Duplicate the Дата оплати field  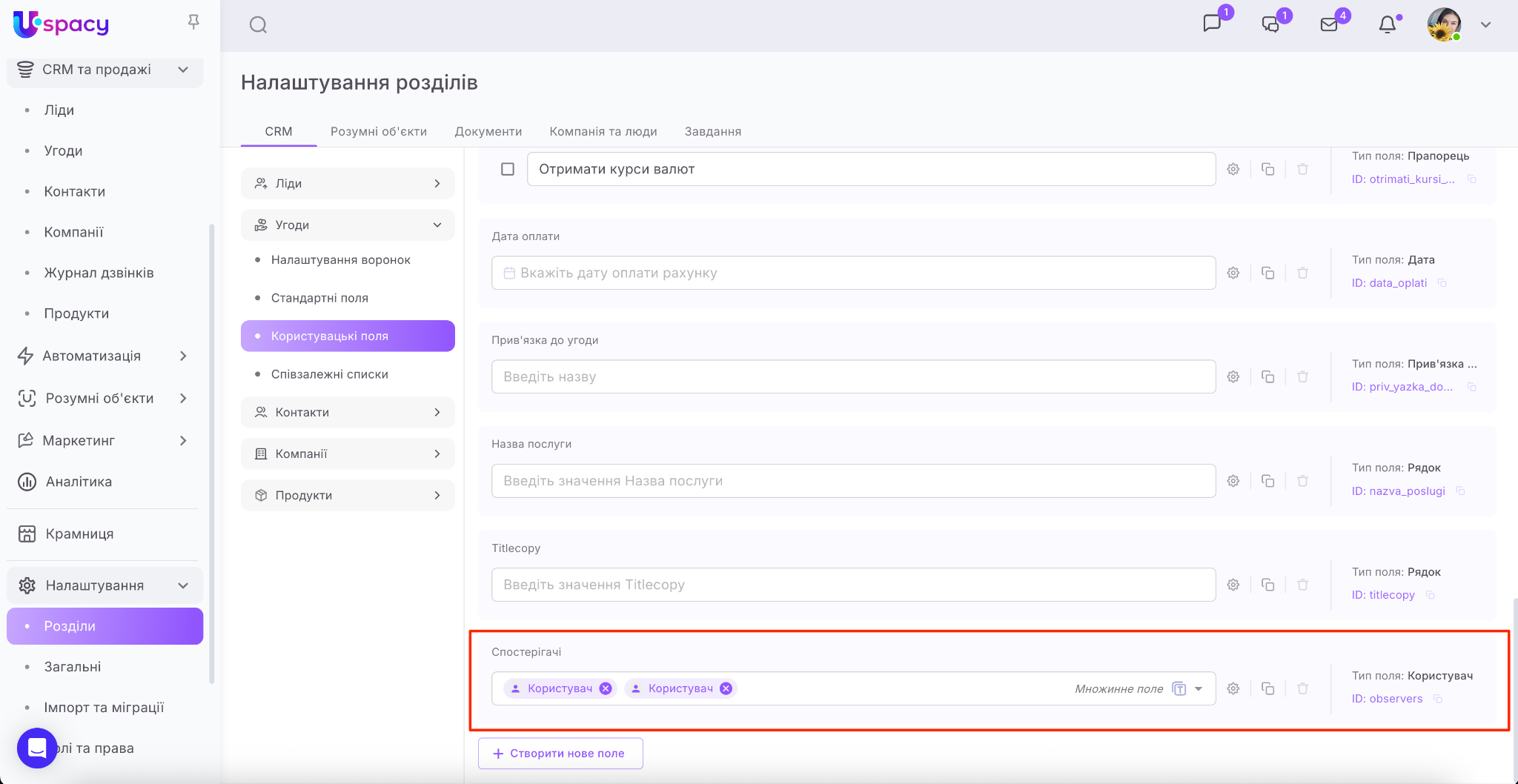1267,273
